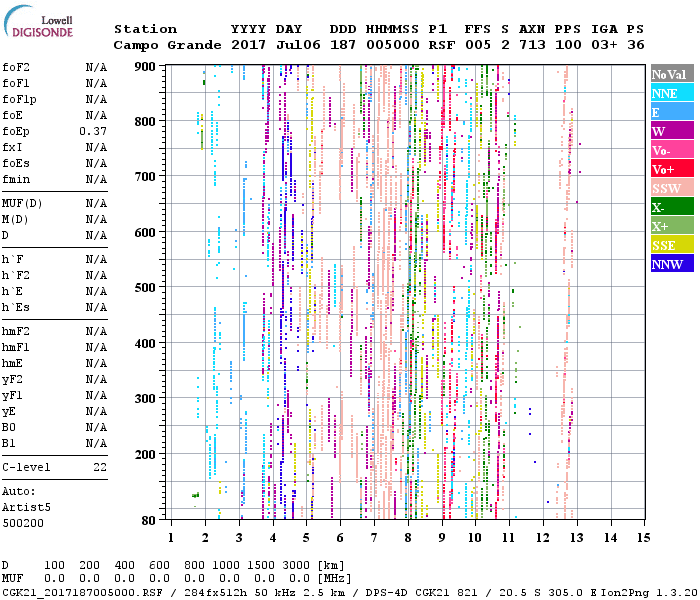Select the dark green X- legend swatch
The width and height of the screenshot is (700, 600).
(x=670, y=208)
